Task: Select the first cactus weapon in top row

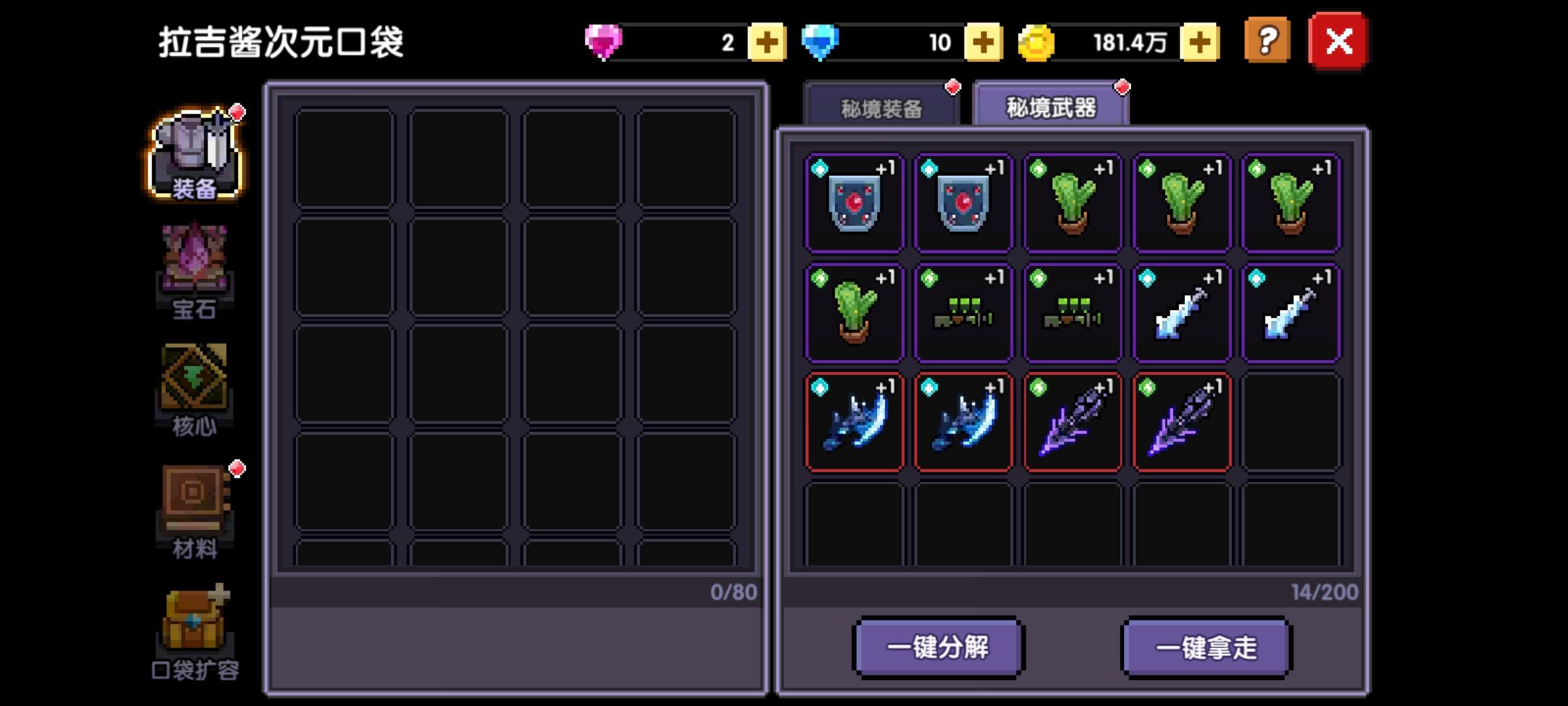Action: point(1073,203)
